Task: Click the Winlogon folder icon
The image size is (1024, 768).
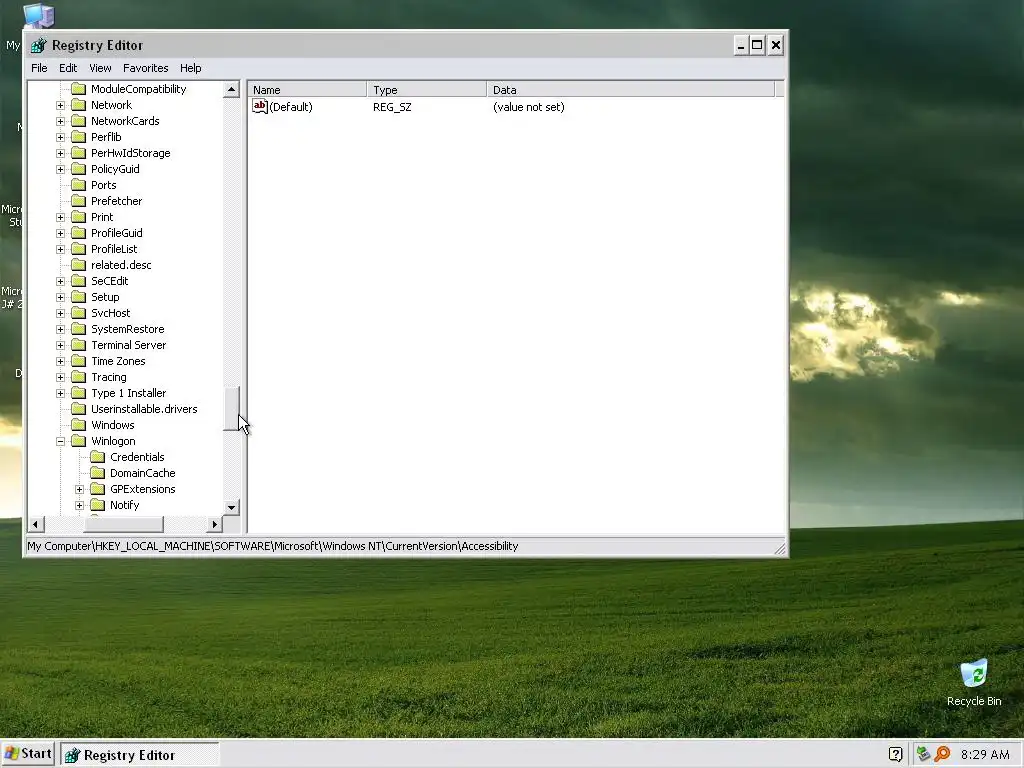Action: tap(78, 441)
